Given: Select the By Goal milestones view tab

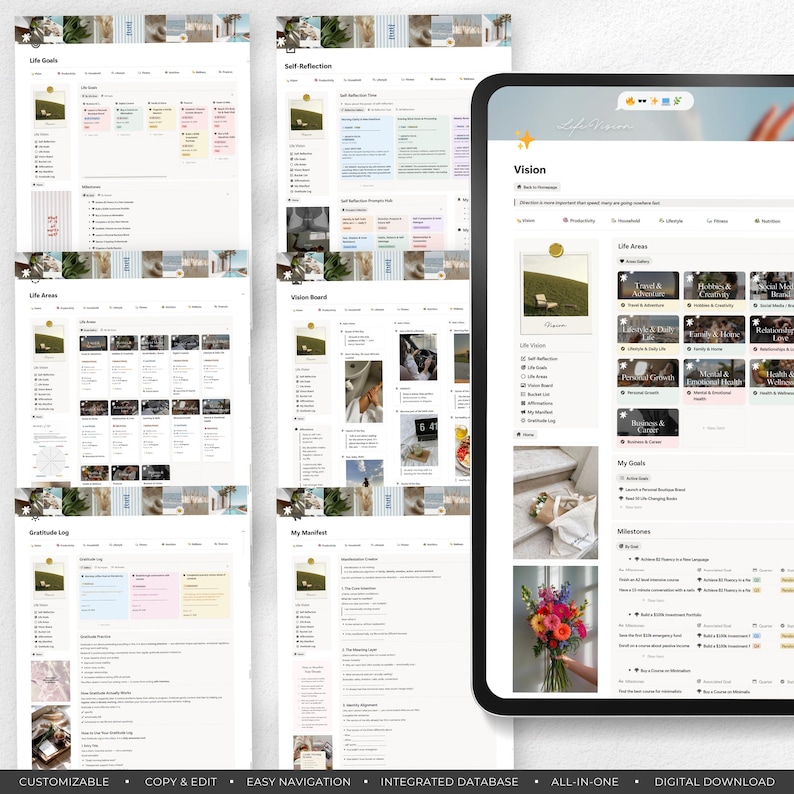Looking at the screenshot, I should (628, 546).
